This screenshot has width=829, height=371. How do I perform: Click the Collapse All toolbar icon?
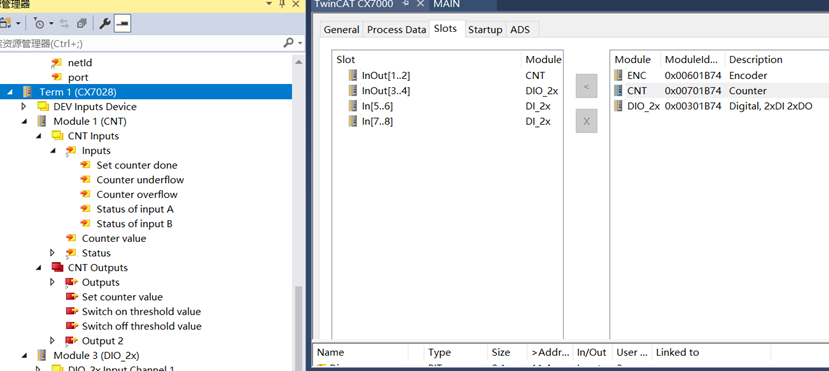(x=81, y=23)
